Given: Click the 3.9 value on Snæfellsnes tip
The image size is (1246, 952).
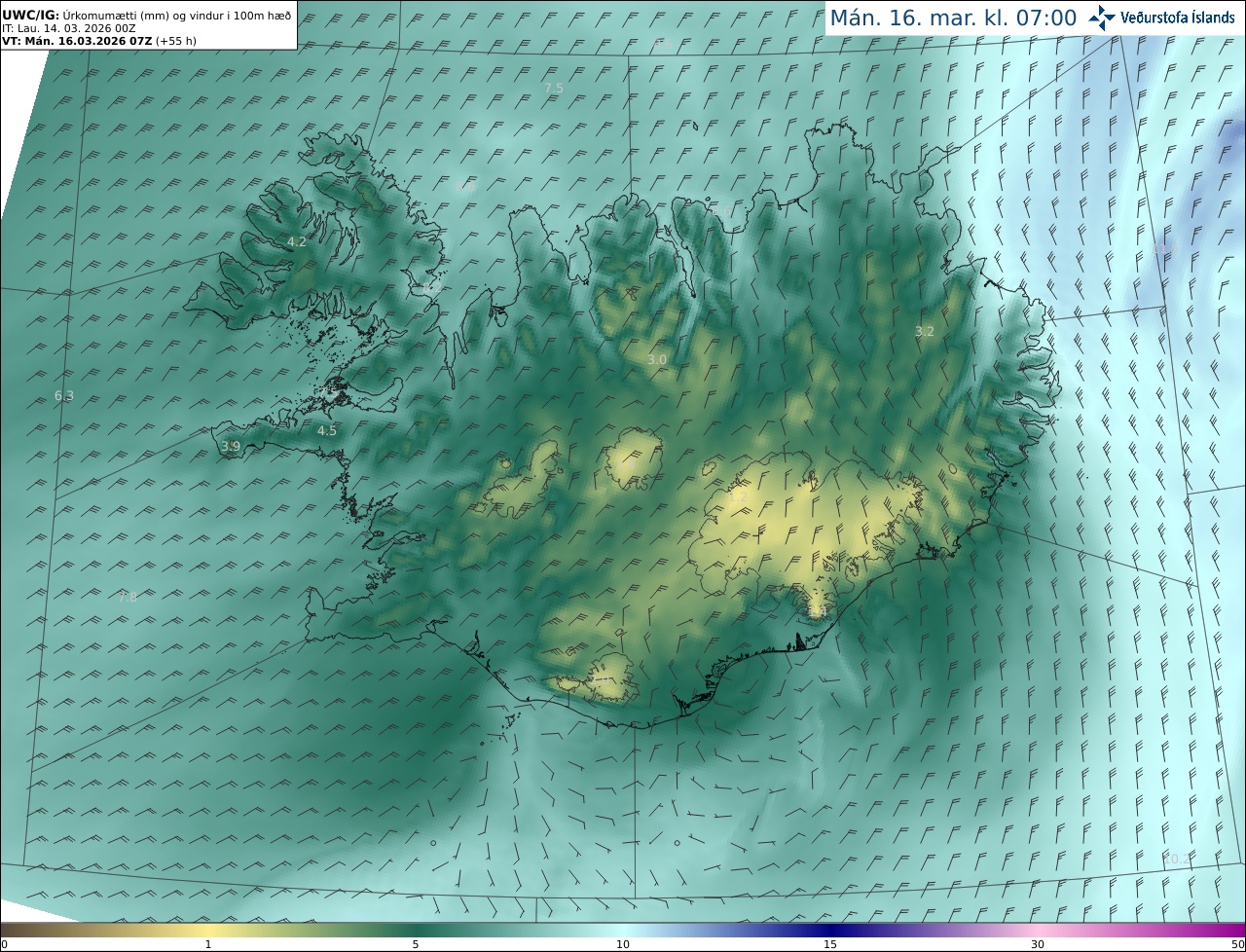Looking at the screenshot, I should click(231, 446).
